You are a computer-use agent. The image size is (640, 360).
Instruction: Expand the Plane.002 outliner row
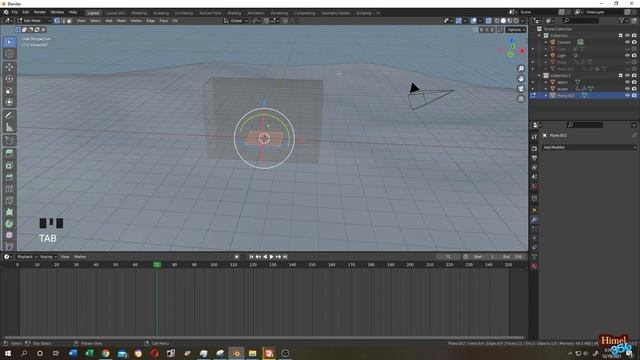tap(546, 96)
